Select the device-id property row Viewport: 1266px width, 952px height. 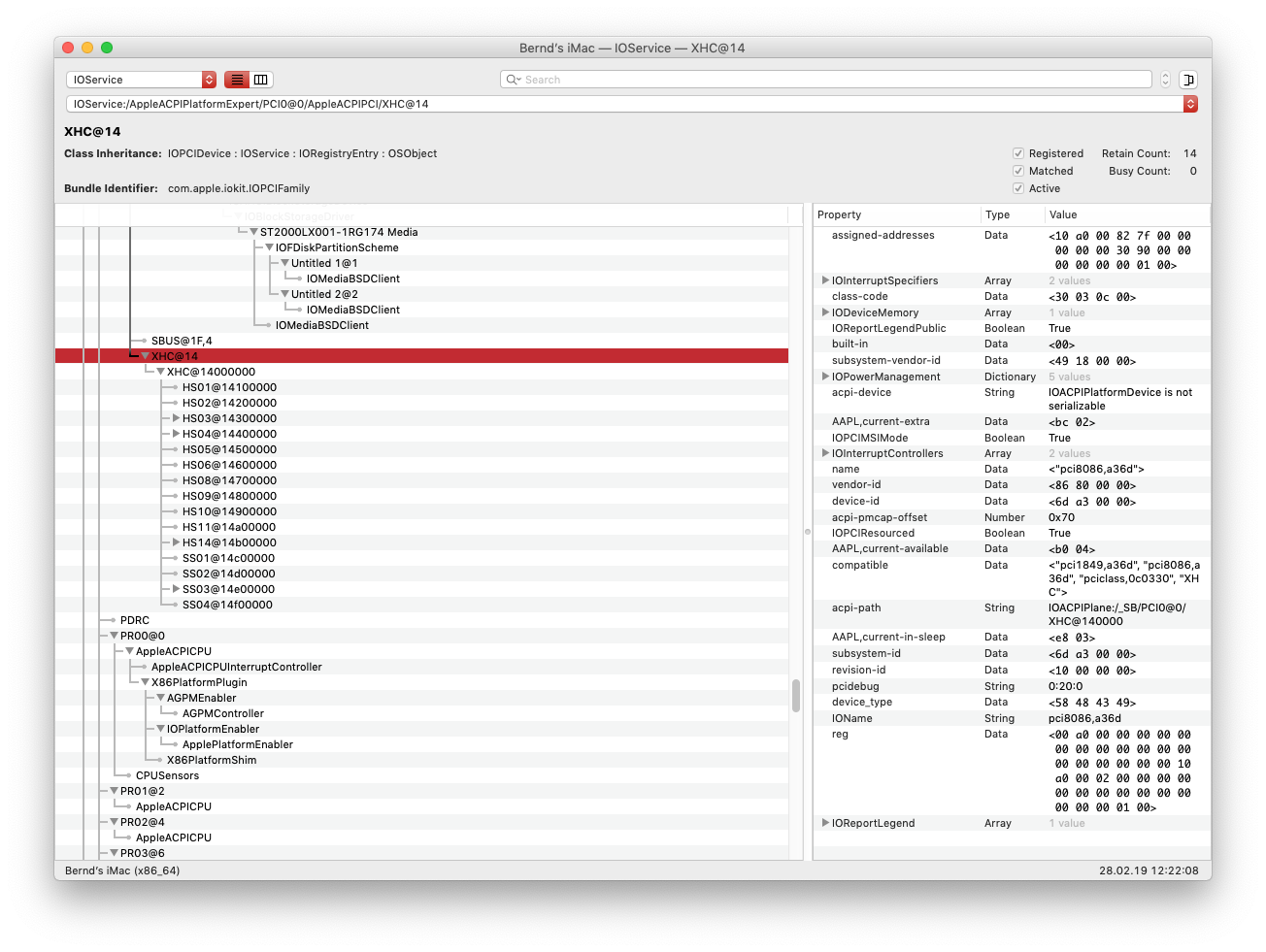pyautogui.click(x=1012, y=501)
